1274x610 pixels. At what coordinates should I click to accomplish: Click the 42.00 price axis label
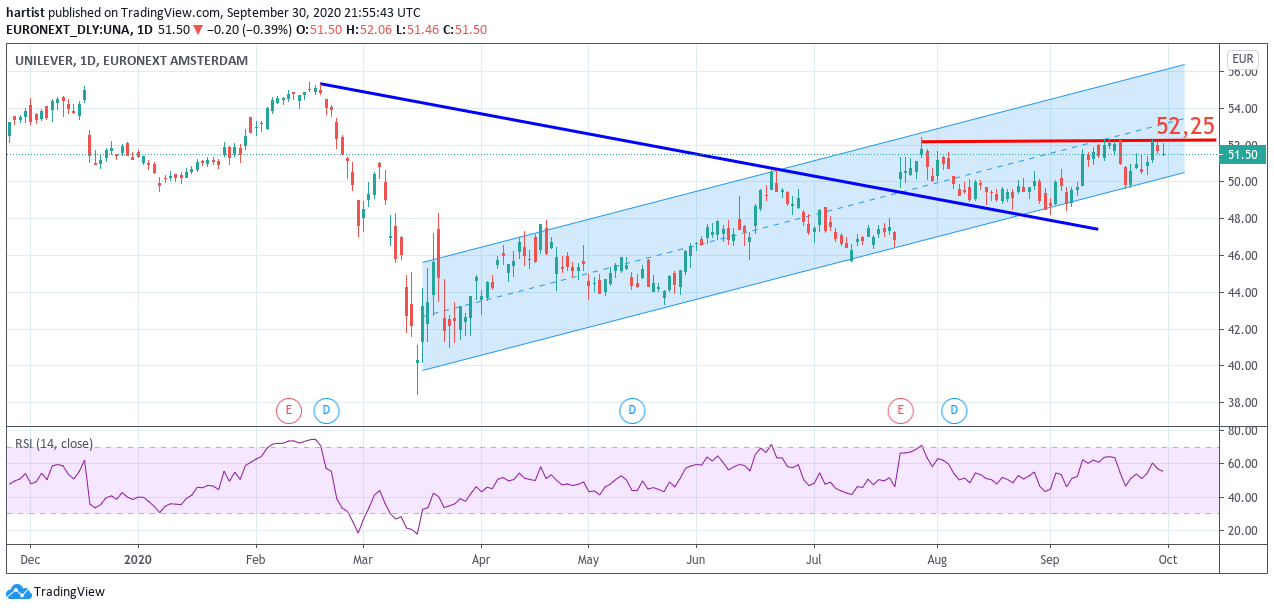pyautogui.click(x=1242, y=329)
